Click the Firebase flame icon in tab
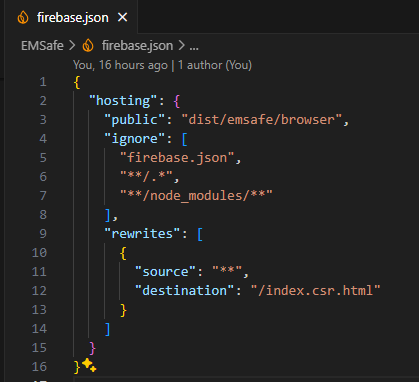Screen dimensions: 419x382 23,17
